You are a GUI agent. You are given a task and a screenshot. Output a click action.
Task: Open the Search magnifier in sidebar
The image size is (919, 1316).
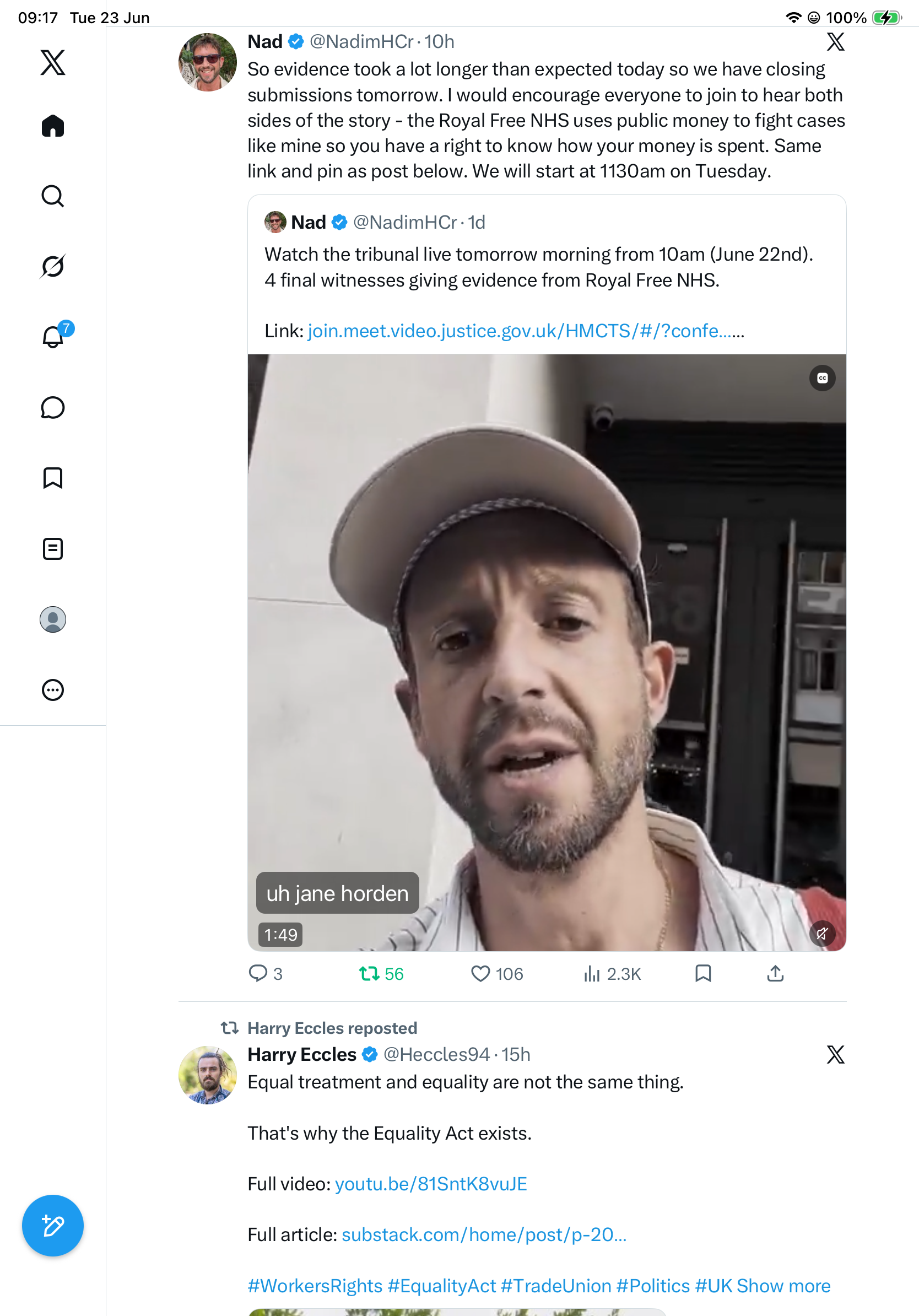tap(53, 196)
